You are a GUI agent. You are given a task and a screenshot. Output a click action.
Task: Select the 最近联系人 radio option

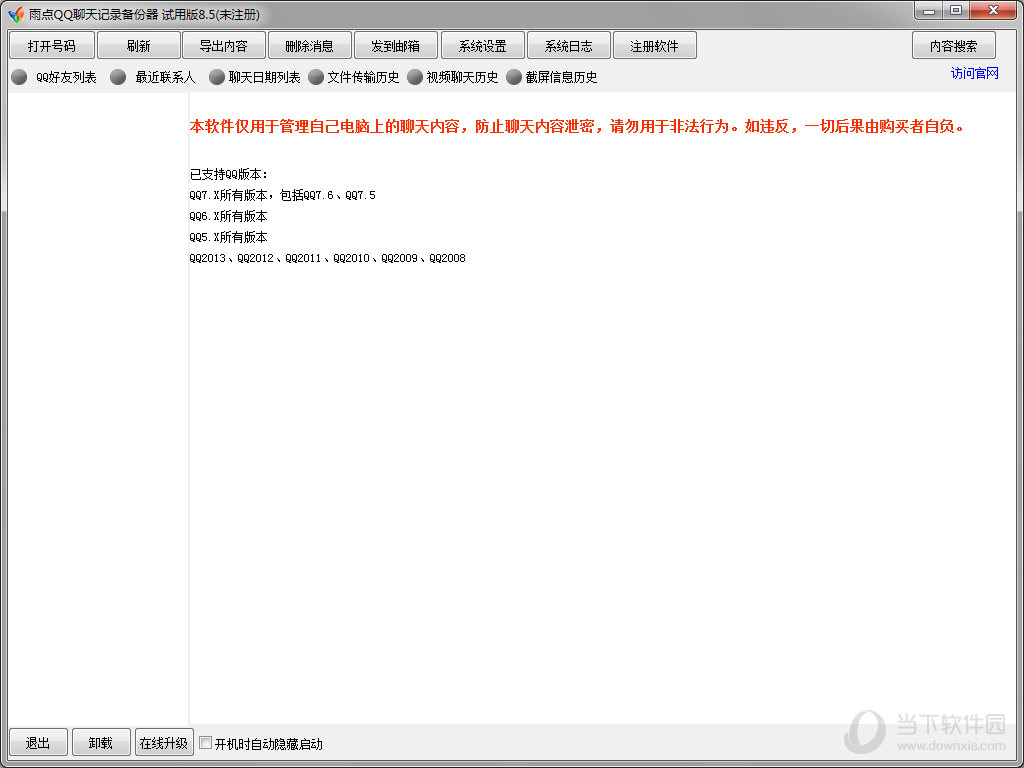click(x=118, y=78)
